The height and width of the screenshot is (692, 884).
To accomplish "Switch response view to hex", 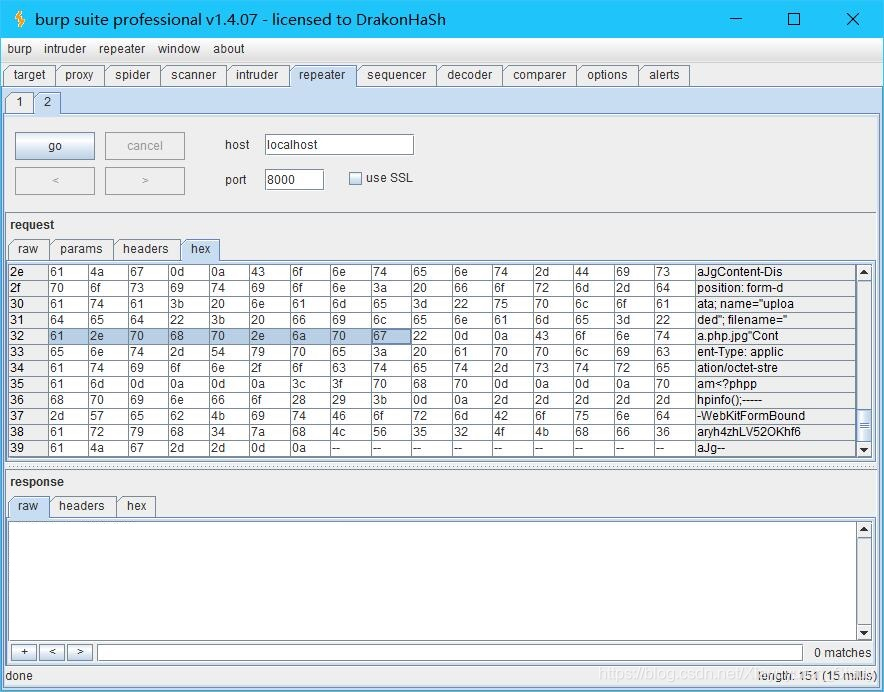I will [x=136, y=506].
